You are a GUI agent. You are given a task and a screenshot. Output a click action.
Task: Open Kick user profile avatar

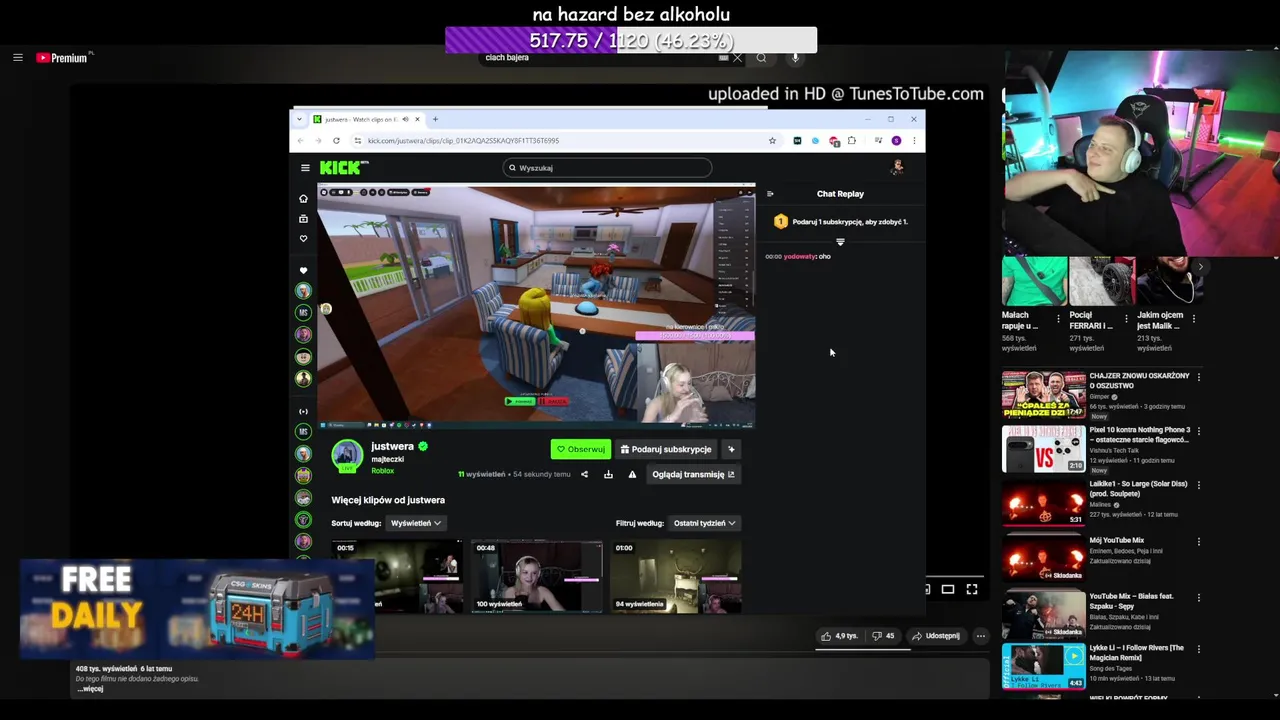click(897, 167)
